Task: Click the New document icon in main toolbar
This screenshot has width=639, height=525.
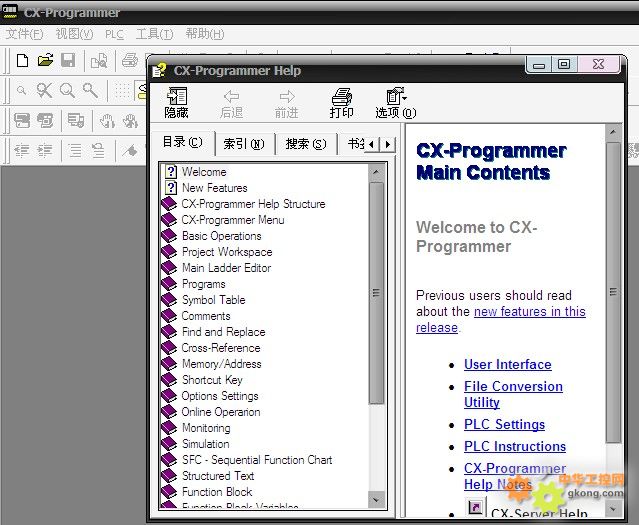Action: (22, 60)
